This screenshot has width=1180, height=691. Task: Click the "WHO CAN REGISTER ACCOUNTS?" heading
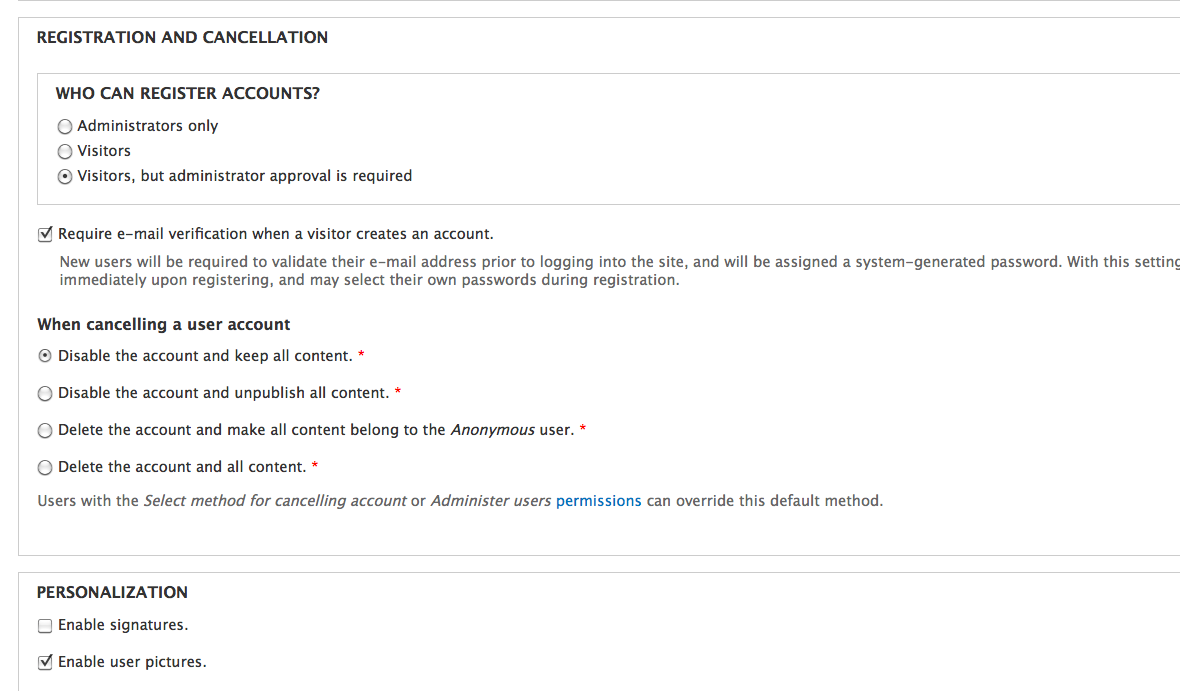point(187,93)
